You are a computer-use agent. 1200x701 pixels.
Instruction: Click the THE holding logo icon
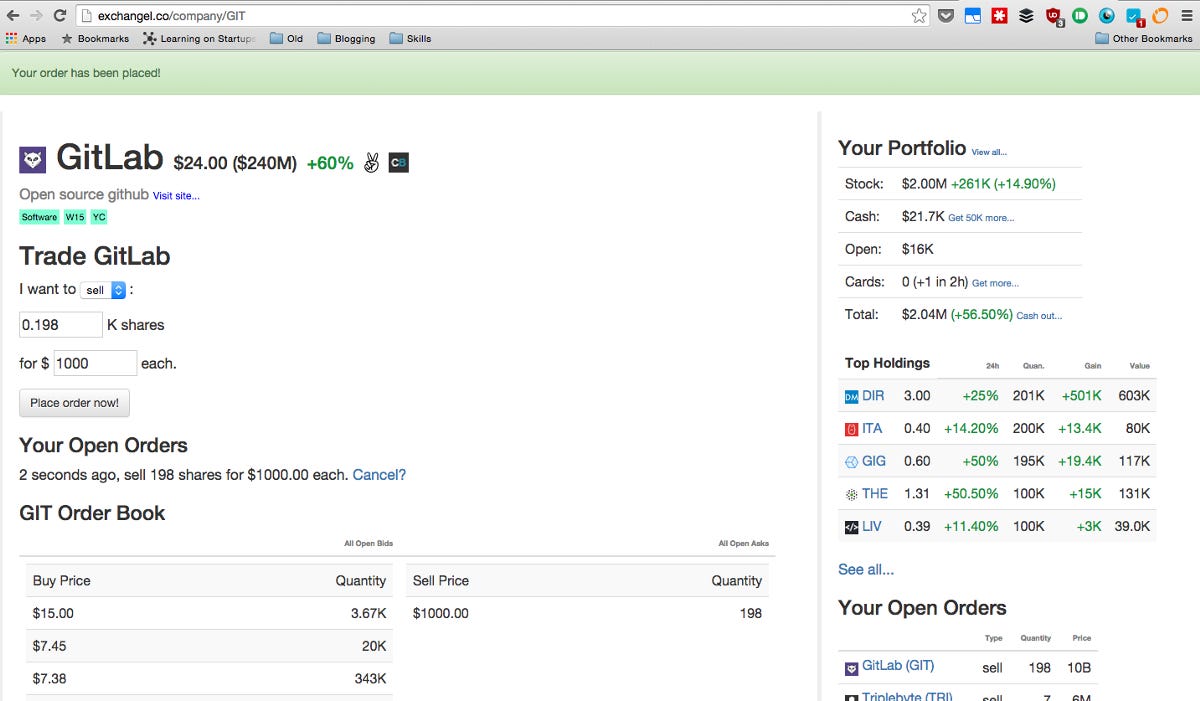coord(852,494)
